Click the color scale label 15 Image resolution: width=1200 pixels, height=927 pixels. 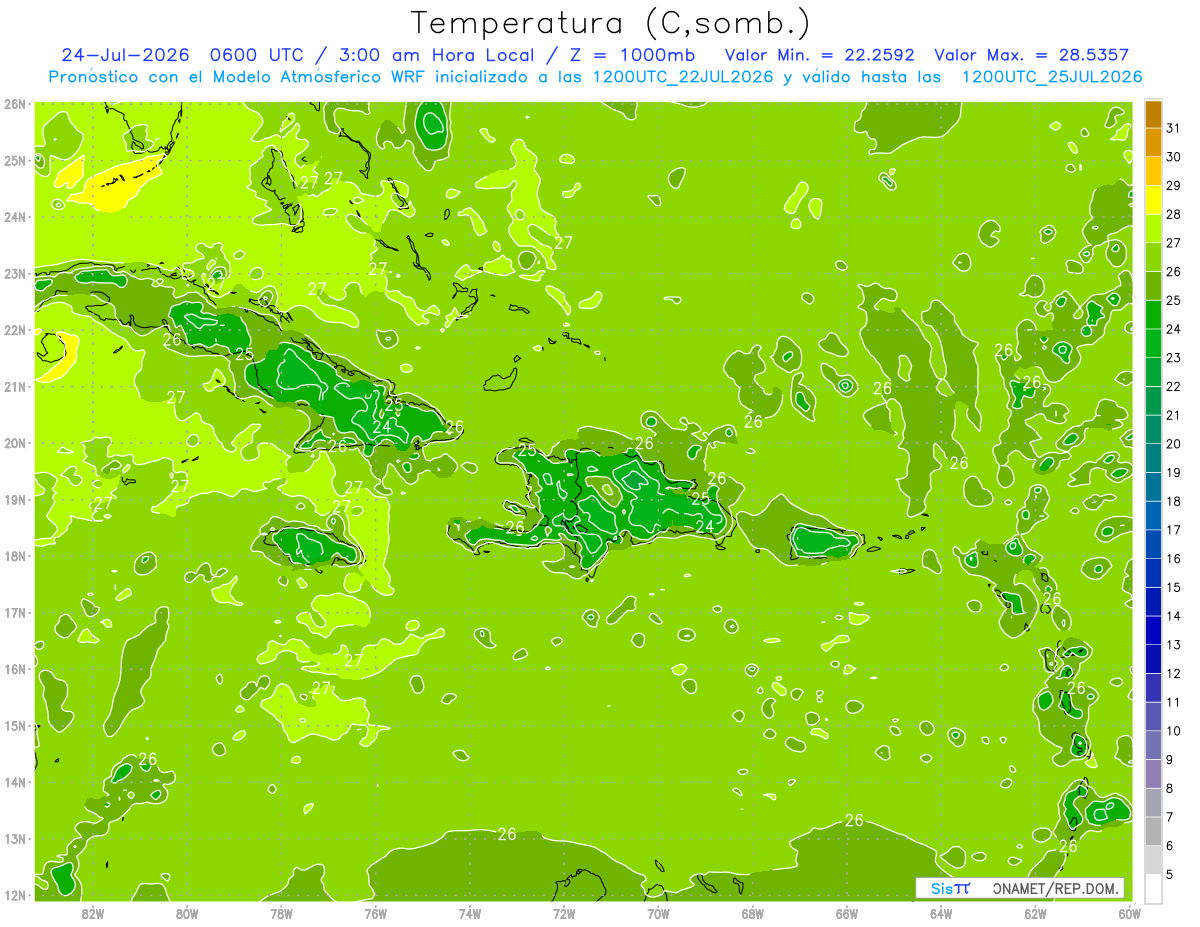[x=1173, y=587]
